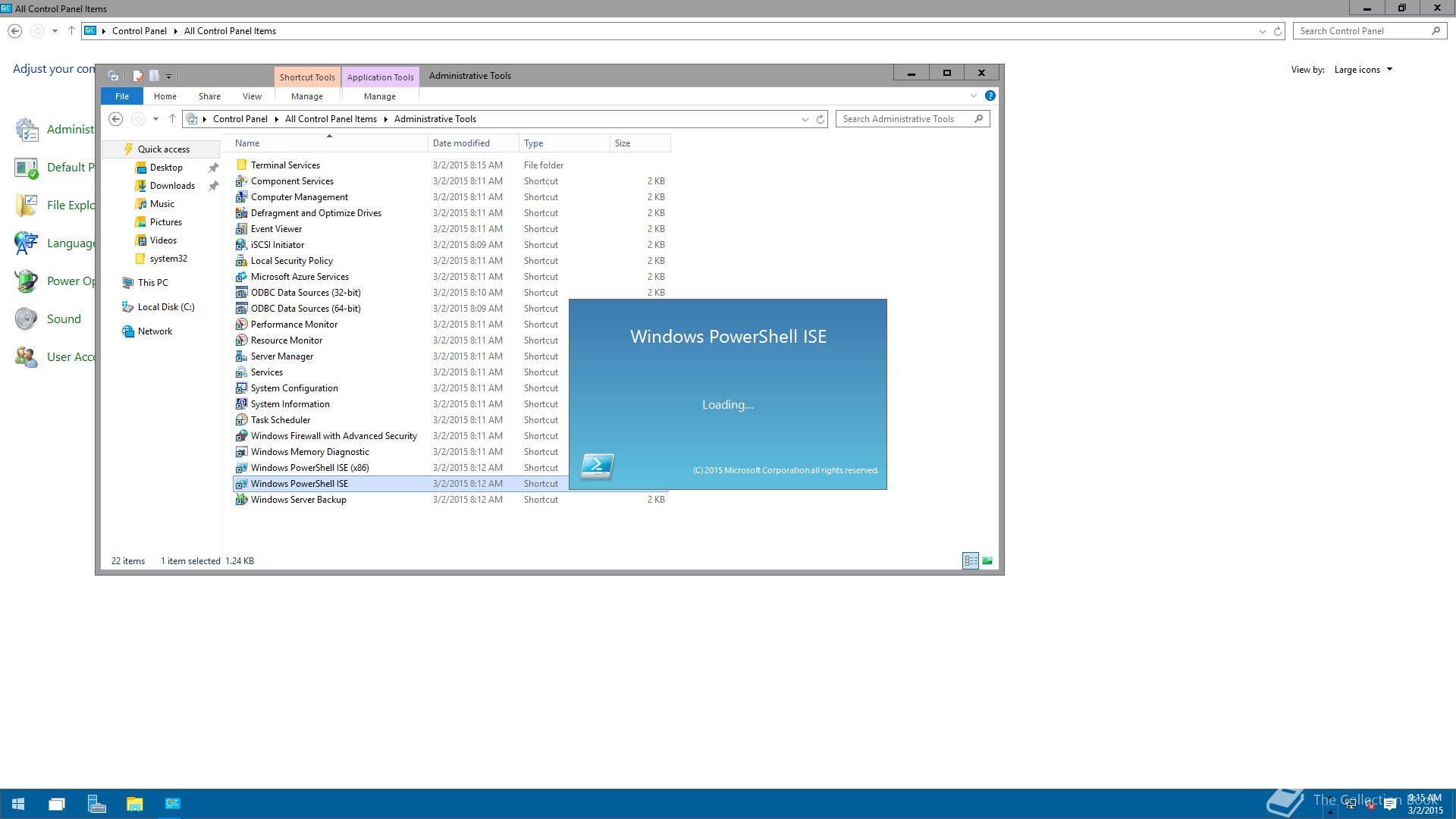Expand the ribbon with the chevron
1456x819 pixels.
(974, 96)
